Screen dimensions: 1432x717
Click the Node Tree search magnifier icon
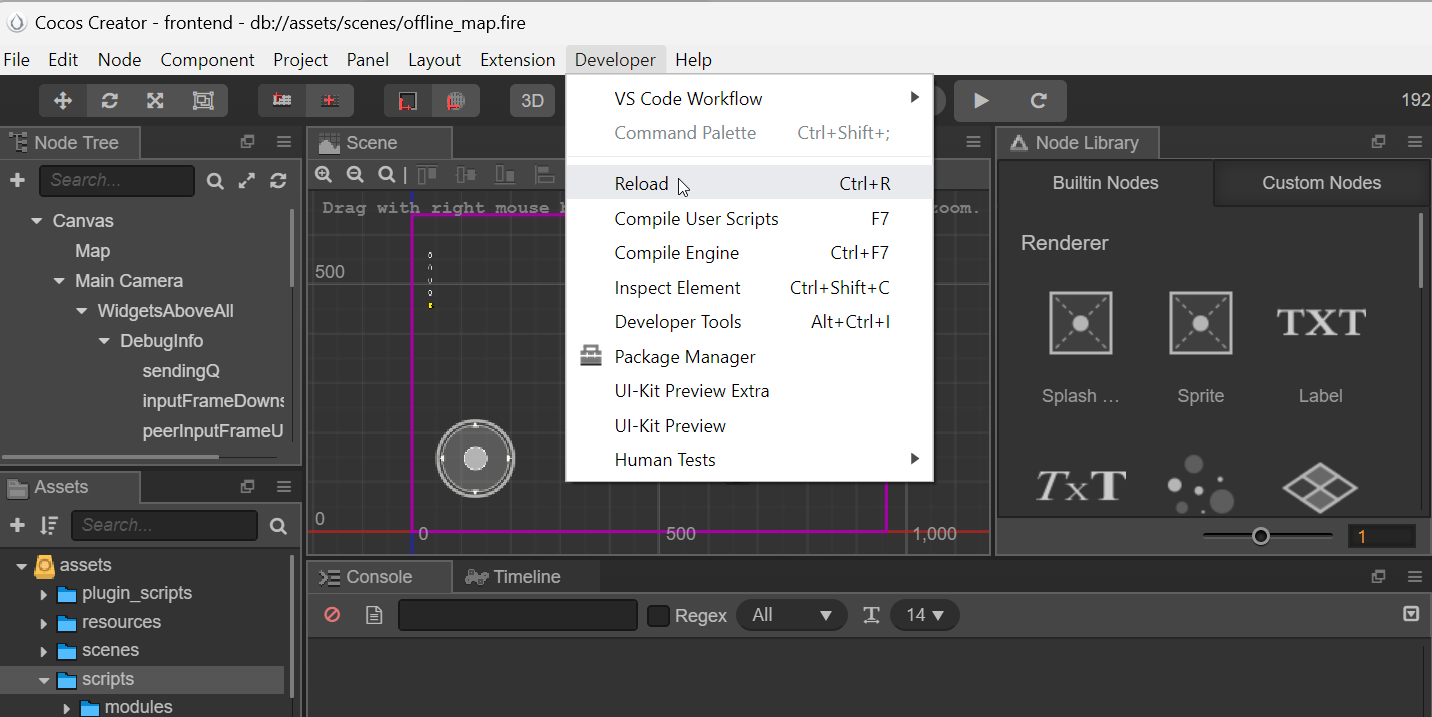215,181
